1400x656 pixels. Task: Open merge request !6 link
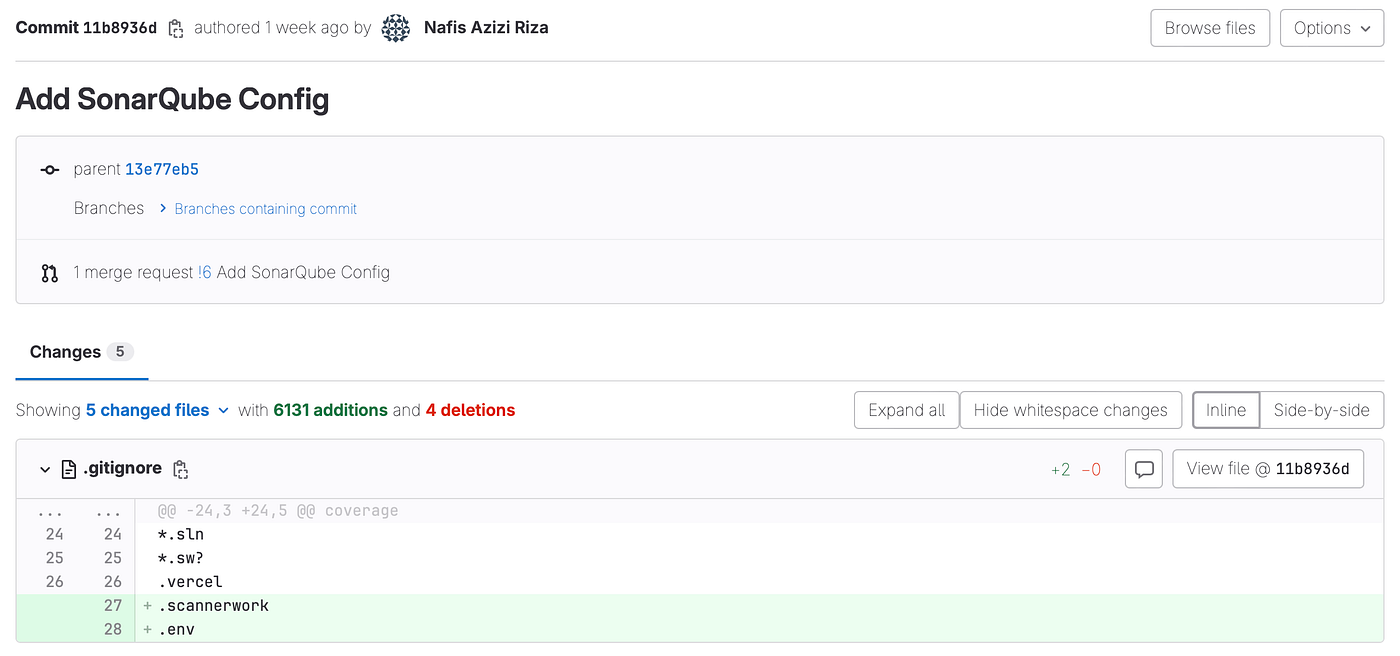[204, 272]
